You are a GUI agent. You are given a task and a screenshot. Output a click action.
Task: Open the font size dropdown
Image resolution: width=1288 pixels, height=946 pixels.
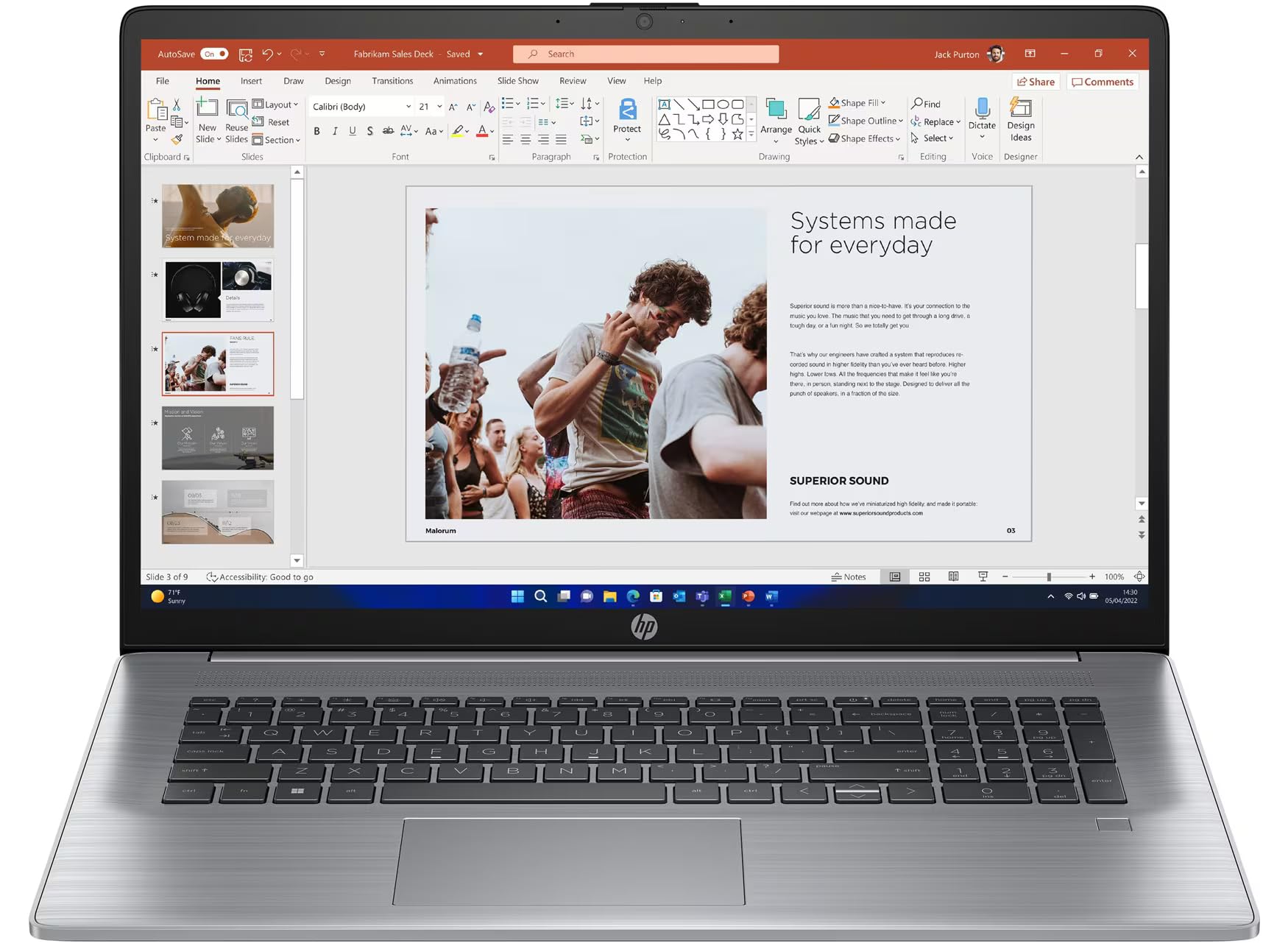pyautogui.click(x=439, y=106)
